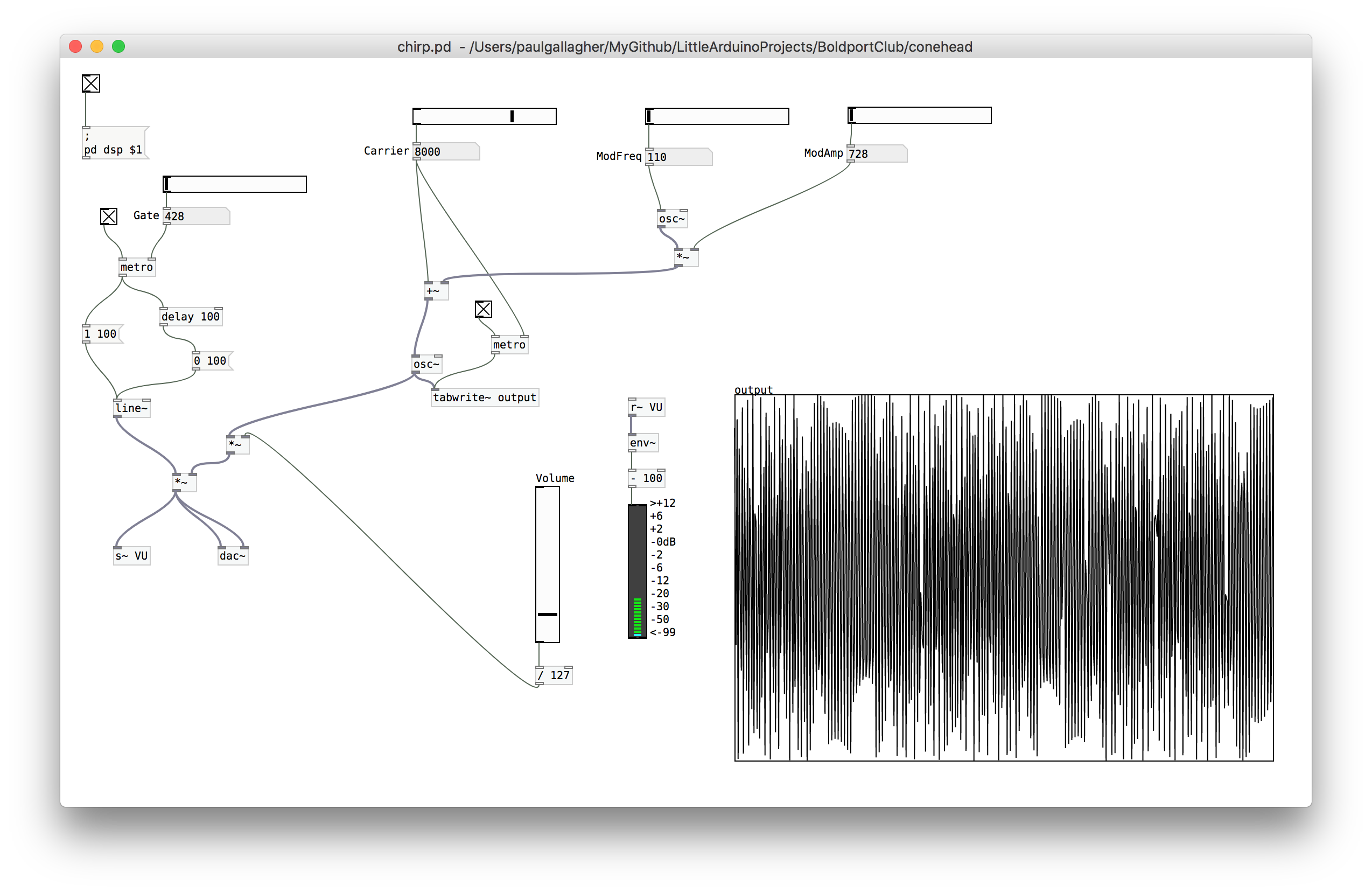Screen dimensions: 1372x893
Task: Select the metro object below Gate
Action: (137, 267)
